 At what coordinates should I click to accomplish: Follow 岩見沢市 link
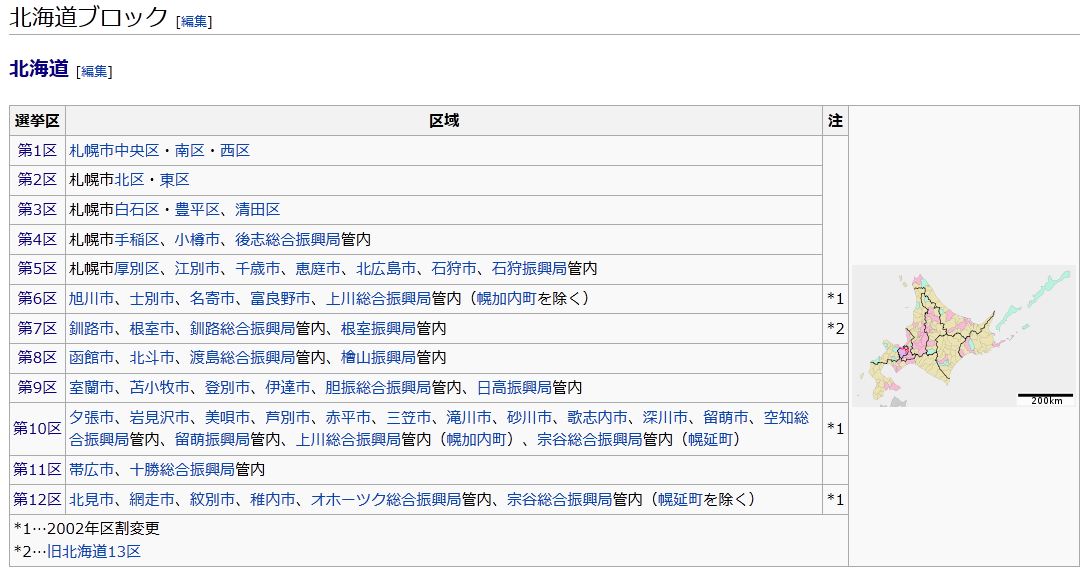click(x=160, y=417)
